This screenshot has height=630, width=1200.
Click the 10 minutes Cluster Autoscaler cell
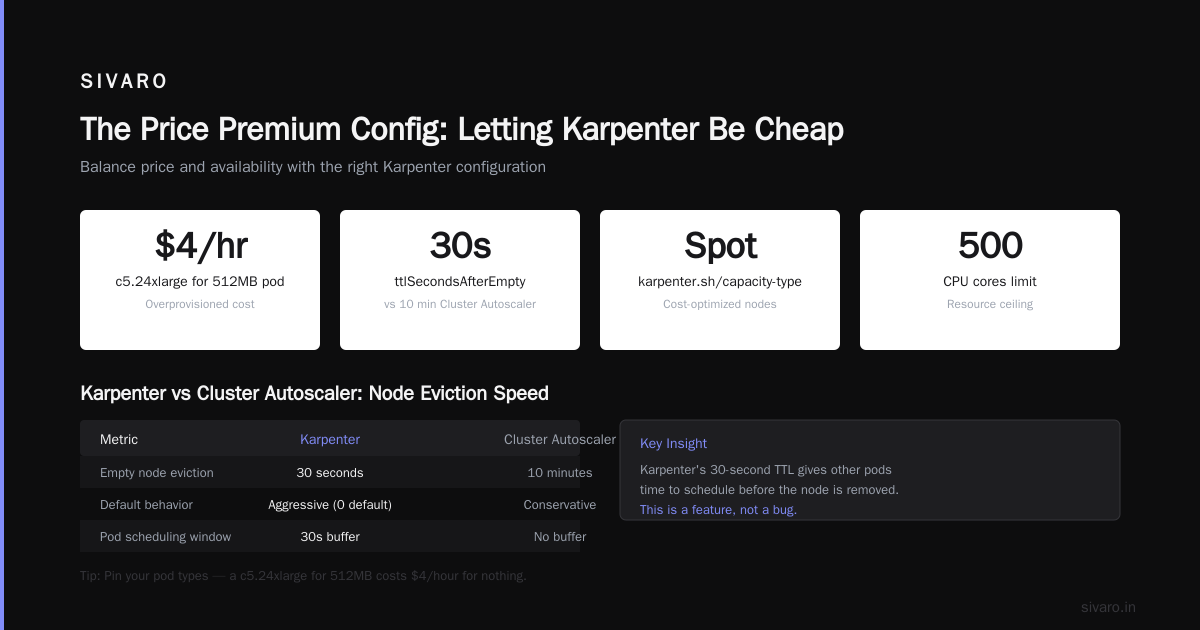(560, 472)
